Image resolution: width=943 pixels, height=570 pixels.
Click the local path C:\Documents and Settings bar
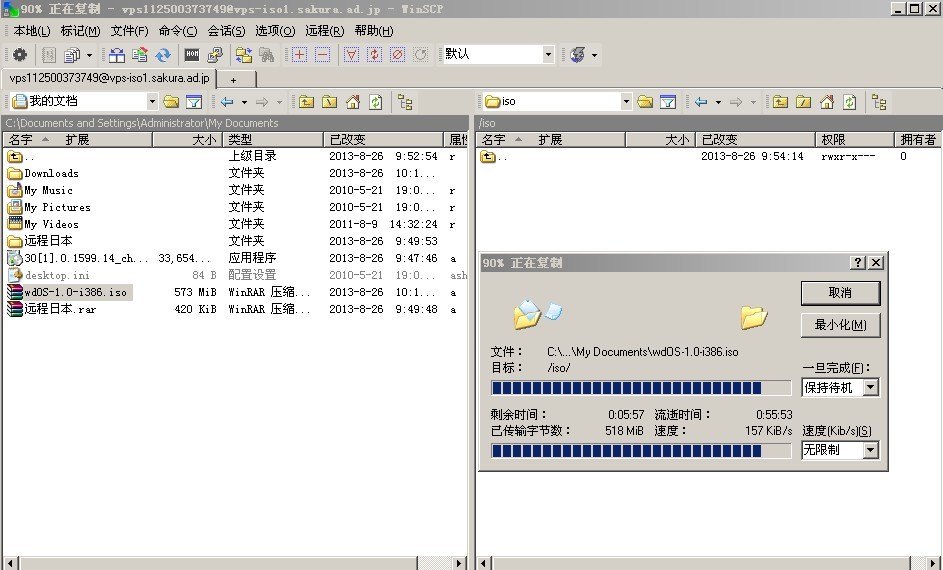[x=236, y=123]
